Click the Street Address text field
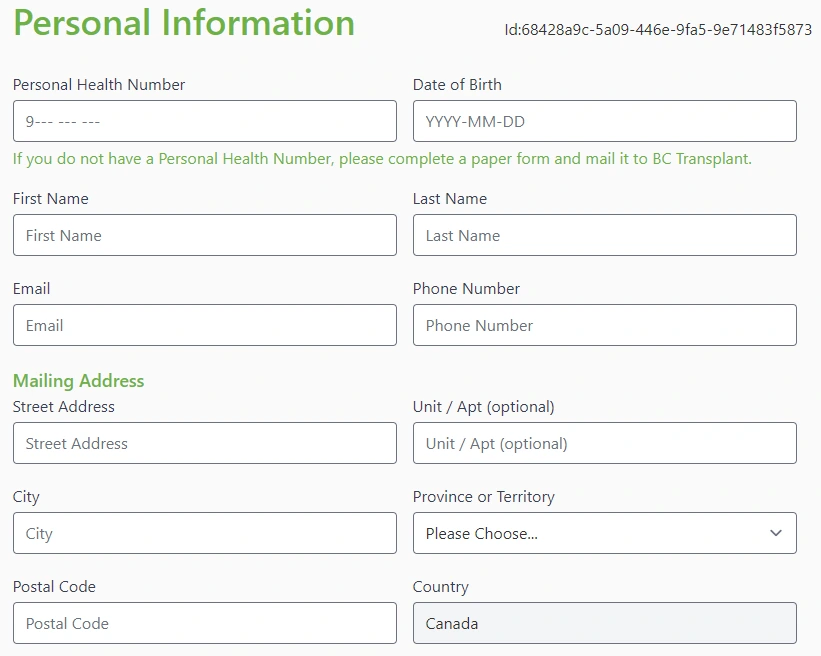This screenshot has width=821, height=656. tap(204, 443)
